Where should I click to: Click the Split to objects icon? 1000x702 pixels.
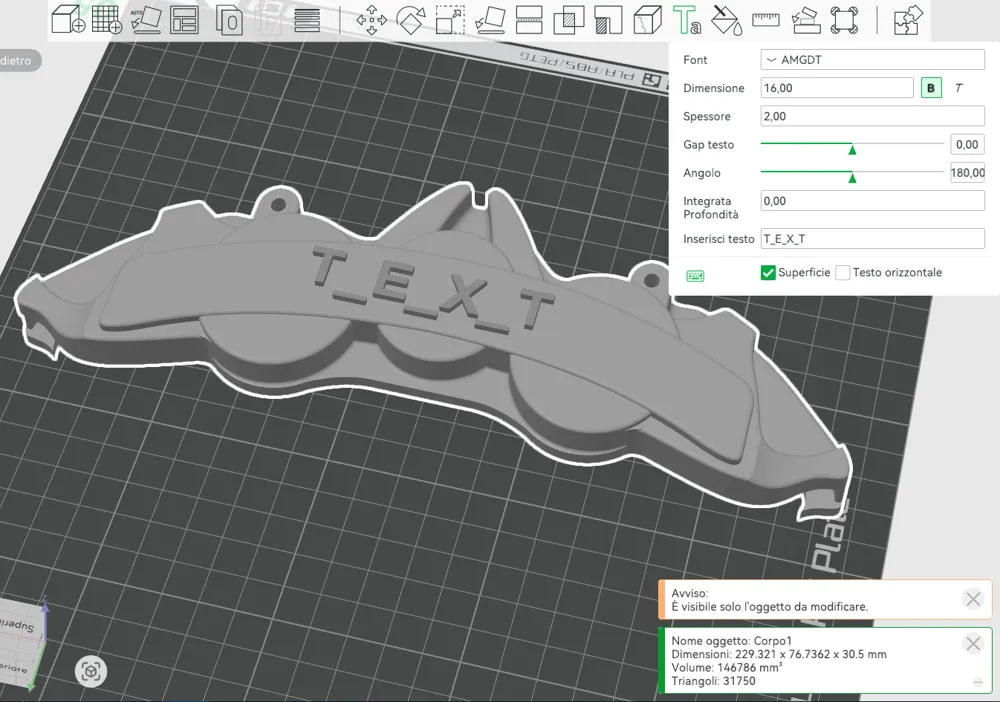[x=230, y=20]
